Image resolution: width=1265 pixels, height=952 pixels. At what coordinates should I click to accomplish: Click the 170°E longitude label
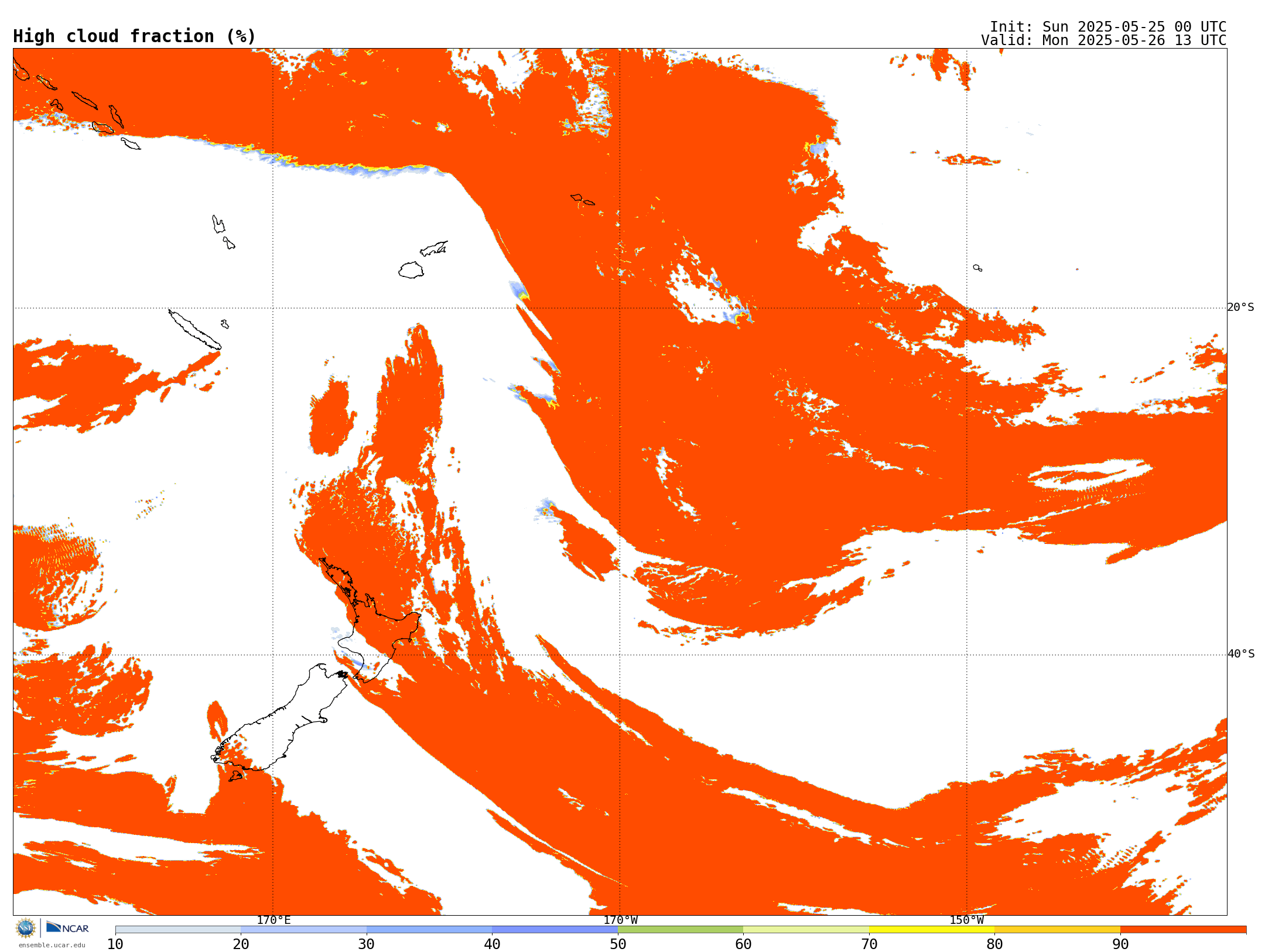click(273, 920)
